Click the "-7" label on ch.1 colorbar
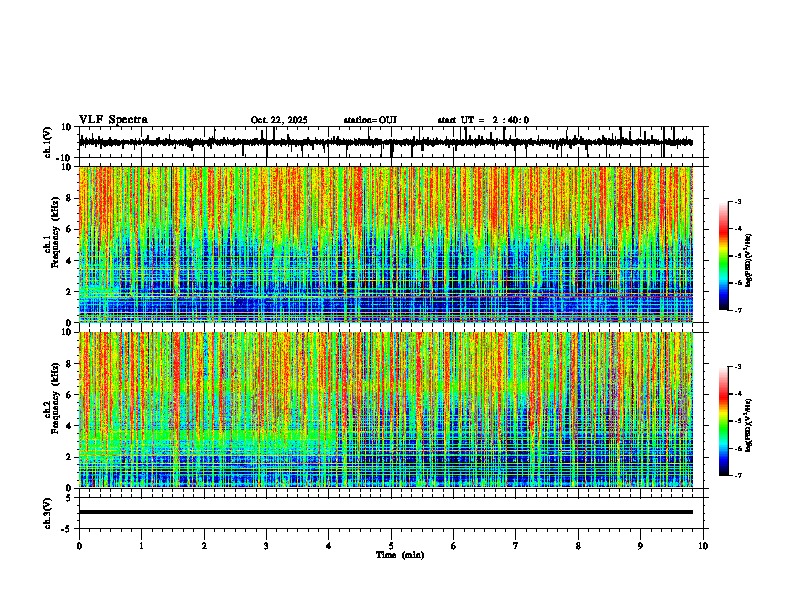The height and width of the screenshot is (612, 792). pyautogui.click(x=737, y=310)
